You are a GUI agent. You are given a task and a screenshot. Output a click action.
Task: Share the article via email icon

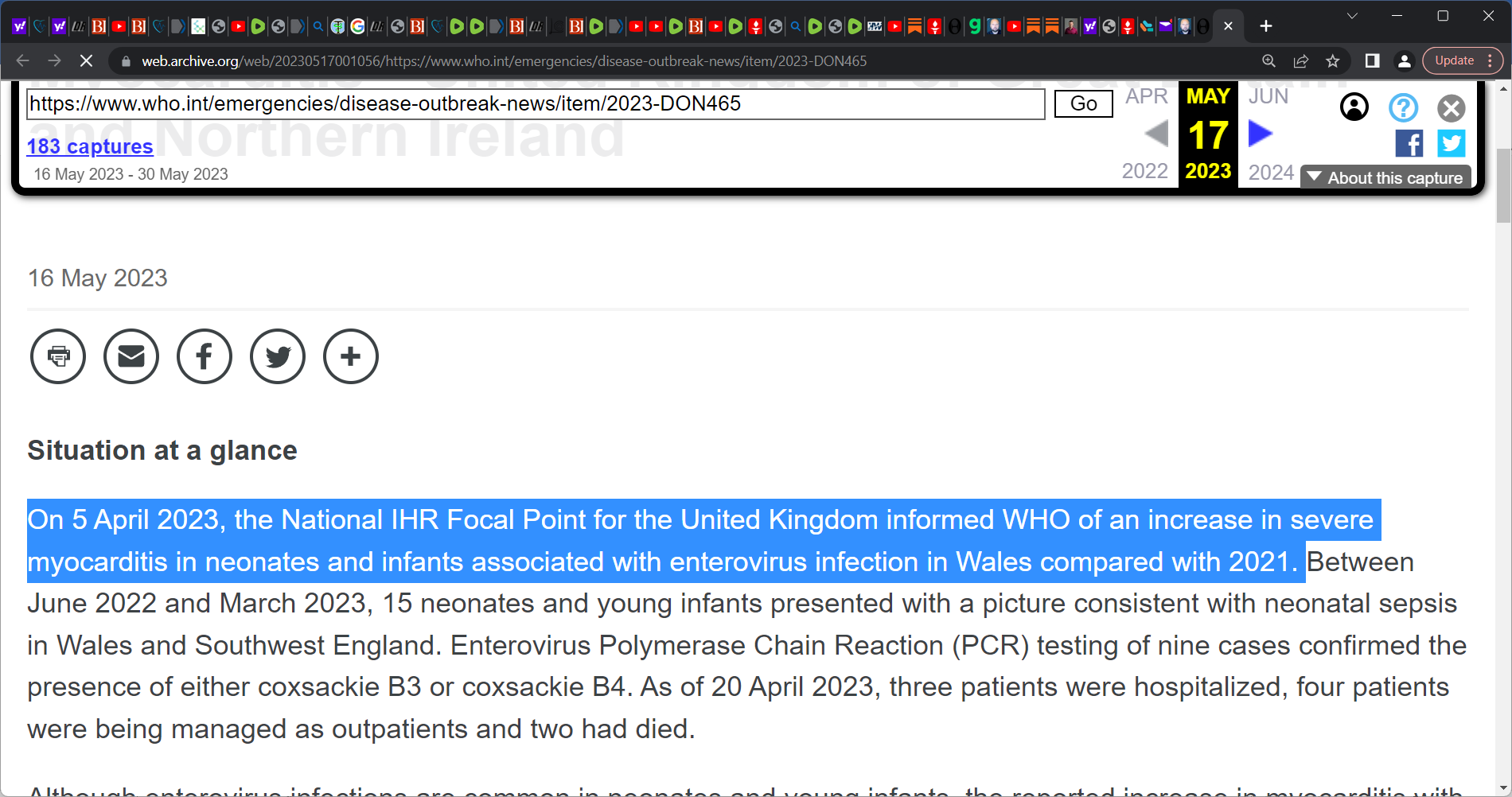131,356
